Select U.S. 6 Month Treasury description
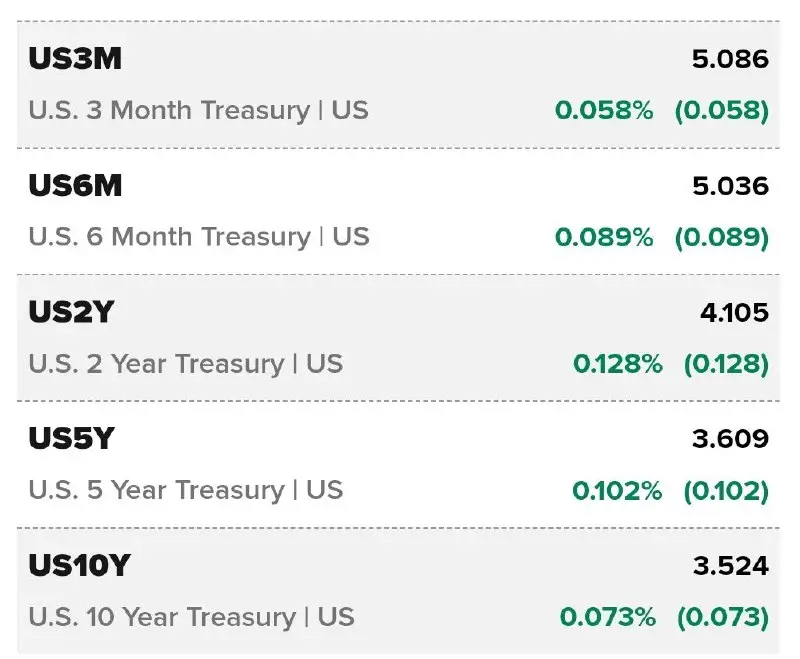This screenshot has width=800, height=659. tap(199, 237)
